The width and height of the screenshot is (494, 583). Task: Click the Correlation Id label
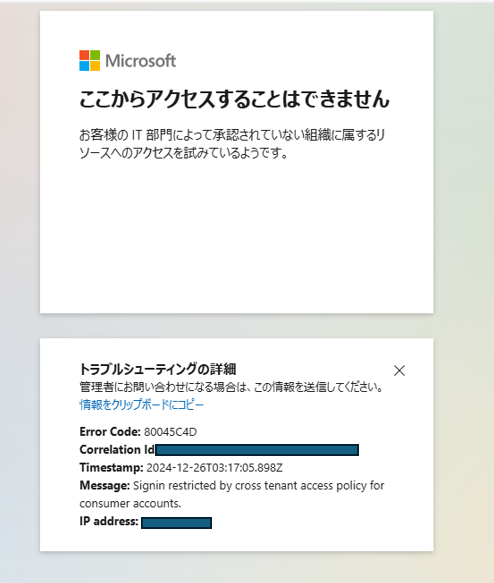pyautogui.click(x=117, y=450)
